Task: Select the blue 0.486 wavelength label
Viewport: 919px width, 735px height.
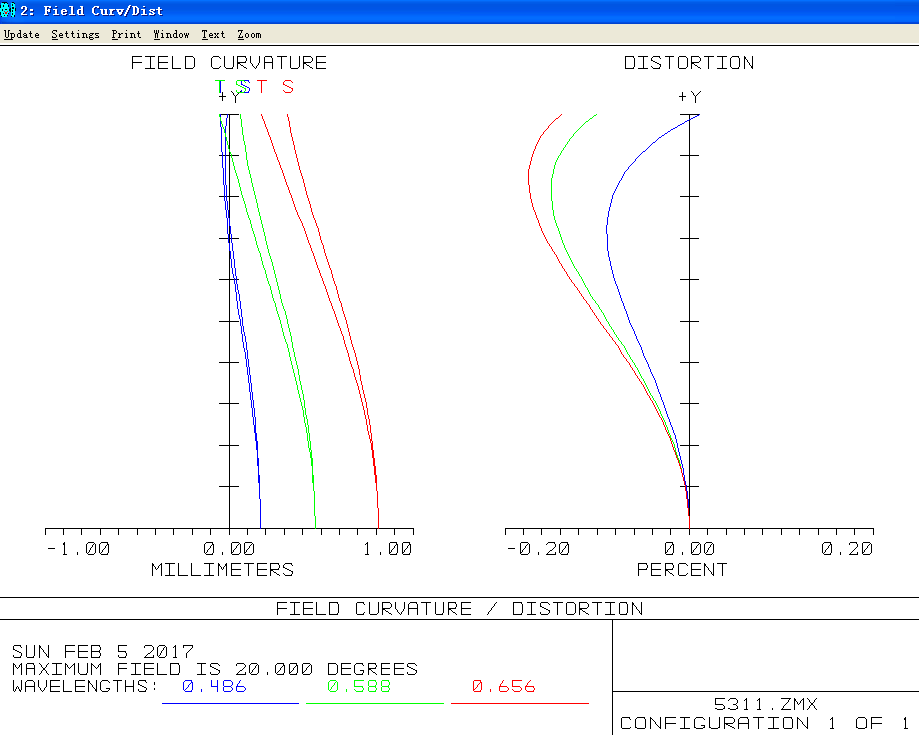Action: (214, 687)
